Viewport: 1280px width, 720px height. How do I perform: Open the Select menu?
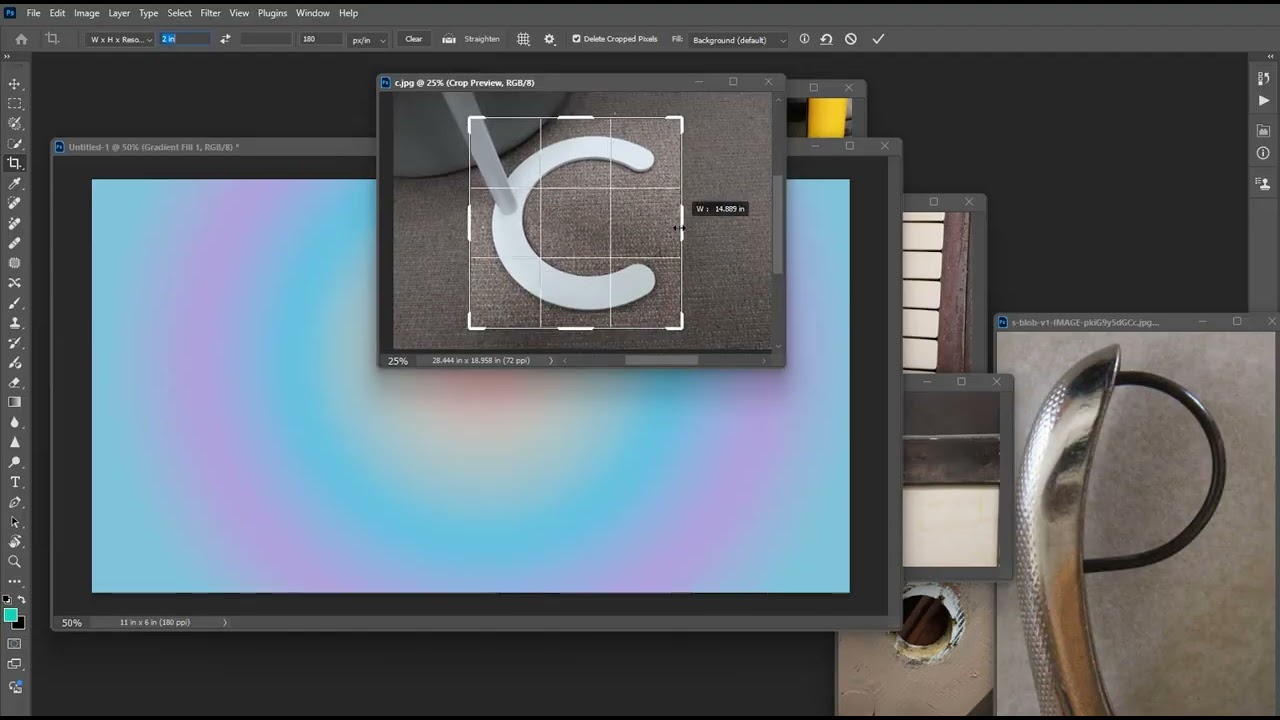pyautogui.click(x=180, y=13)
